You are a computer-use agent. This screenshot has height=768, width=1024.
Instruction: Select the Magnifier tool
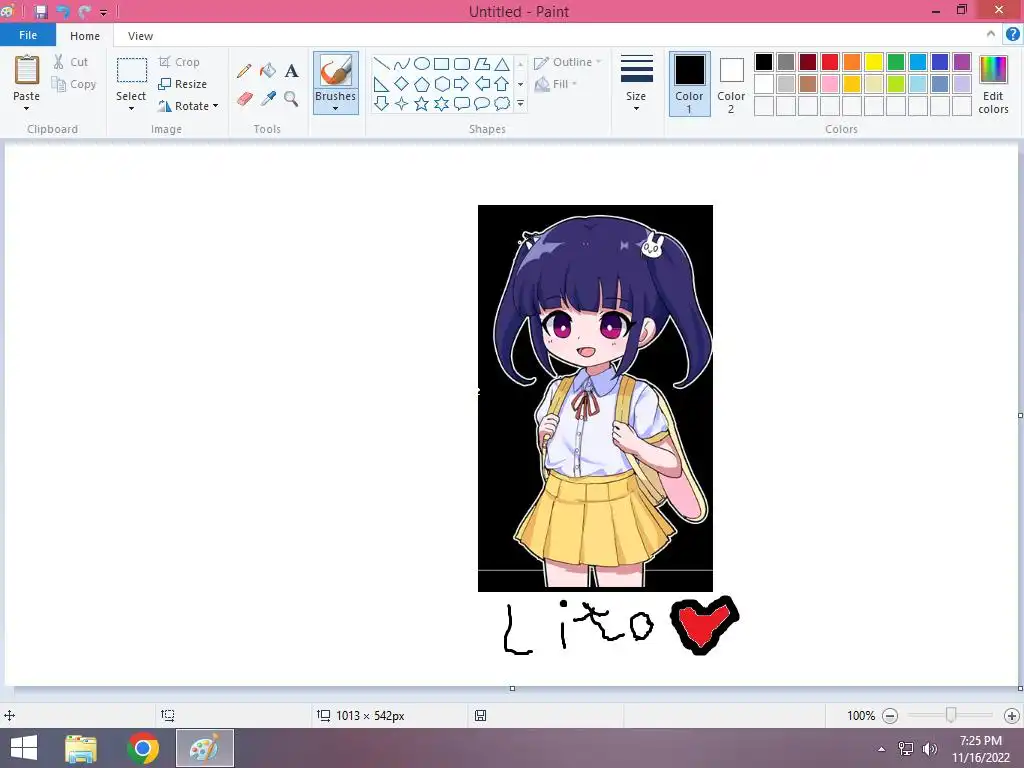291,99
